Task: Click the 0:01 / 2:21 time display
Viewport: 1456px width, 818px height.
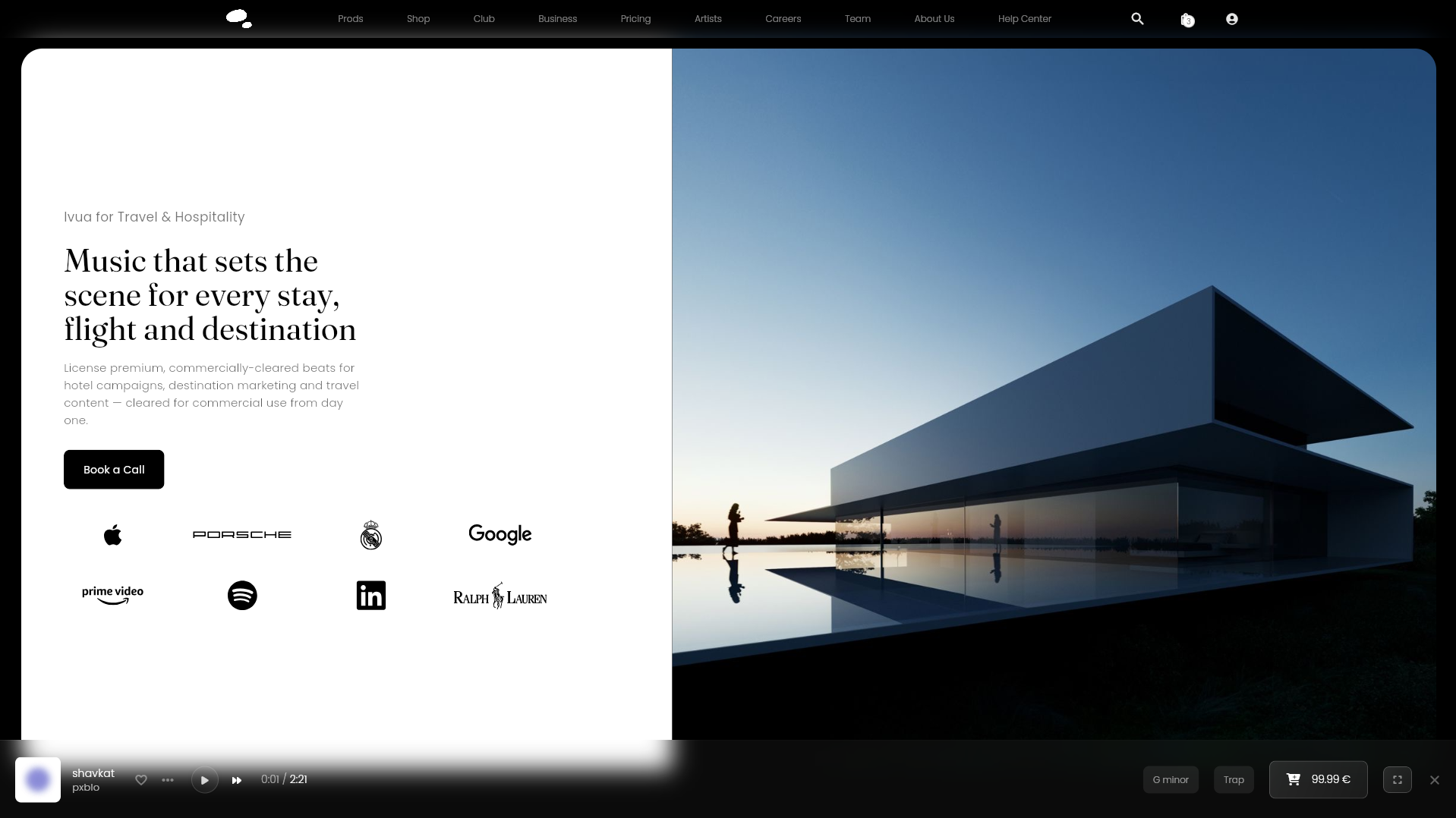Action: click(284, 779)
